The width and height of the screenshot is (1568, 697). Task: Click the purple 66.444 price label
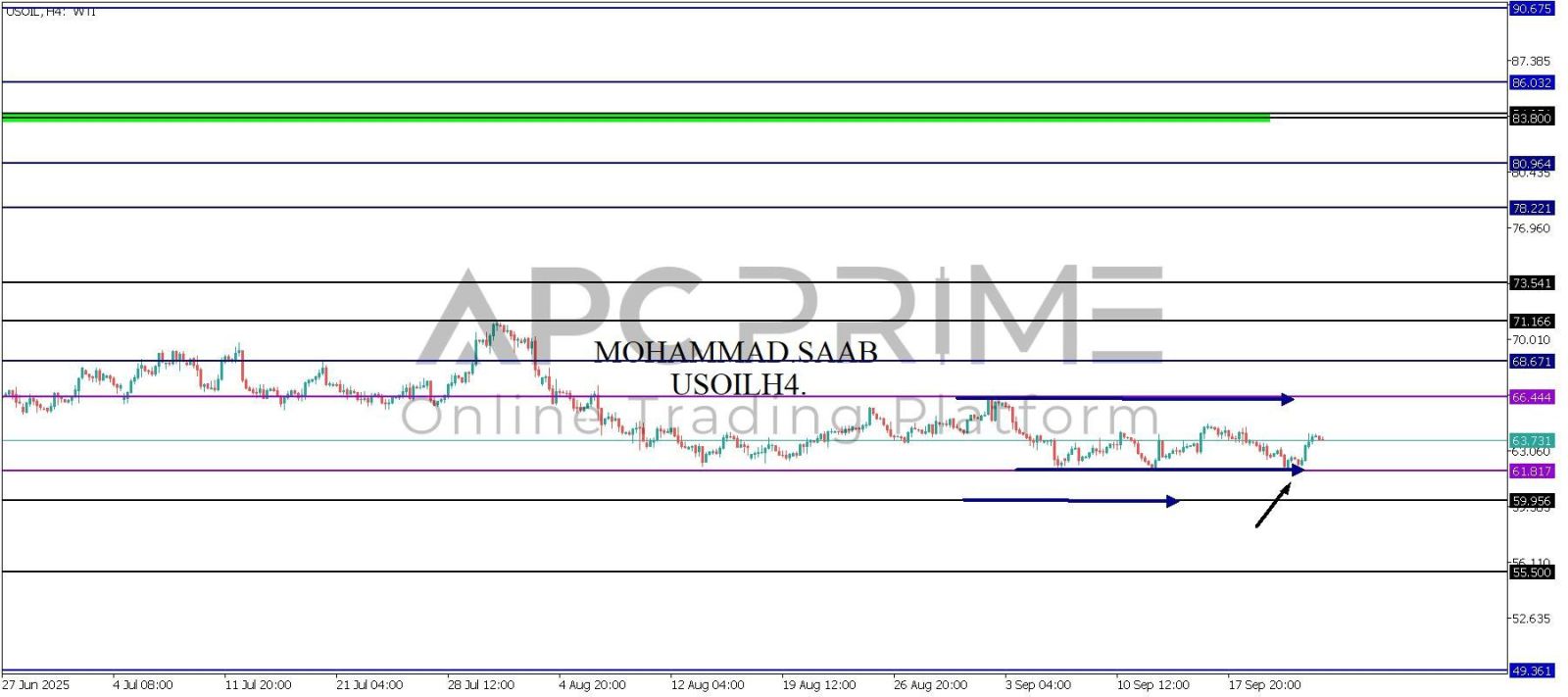point(1532,397)
